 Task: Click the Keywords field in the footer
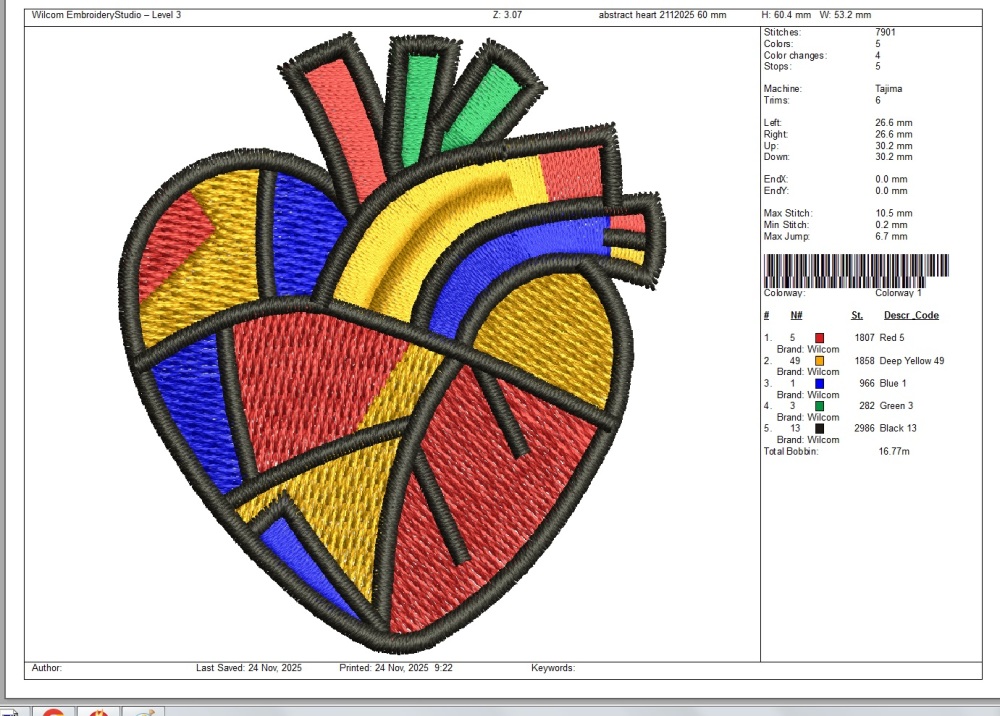pyautogui.click(x=552, y=667)
